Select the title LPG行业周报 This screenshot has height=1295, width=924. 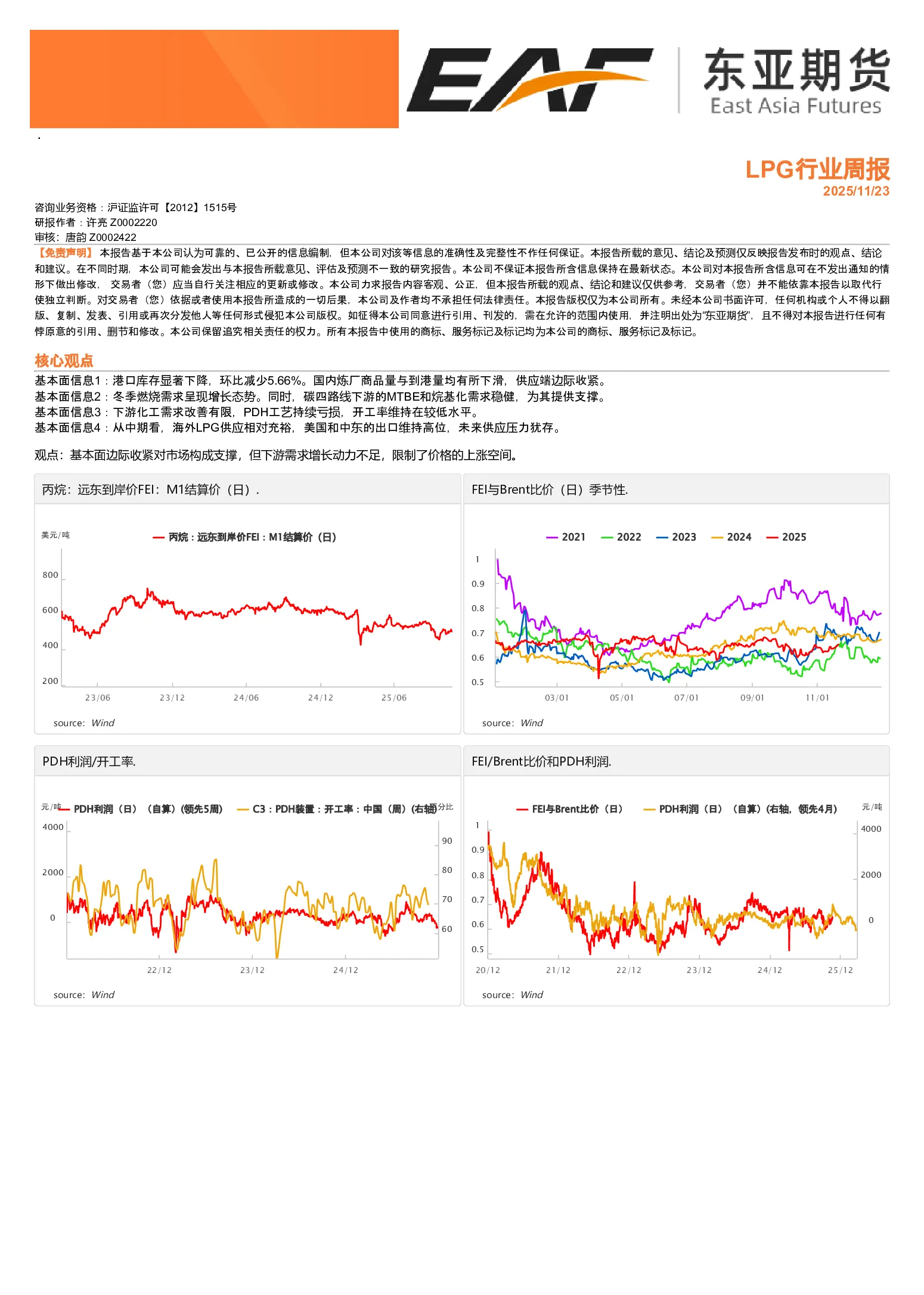coord(817,169)
